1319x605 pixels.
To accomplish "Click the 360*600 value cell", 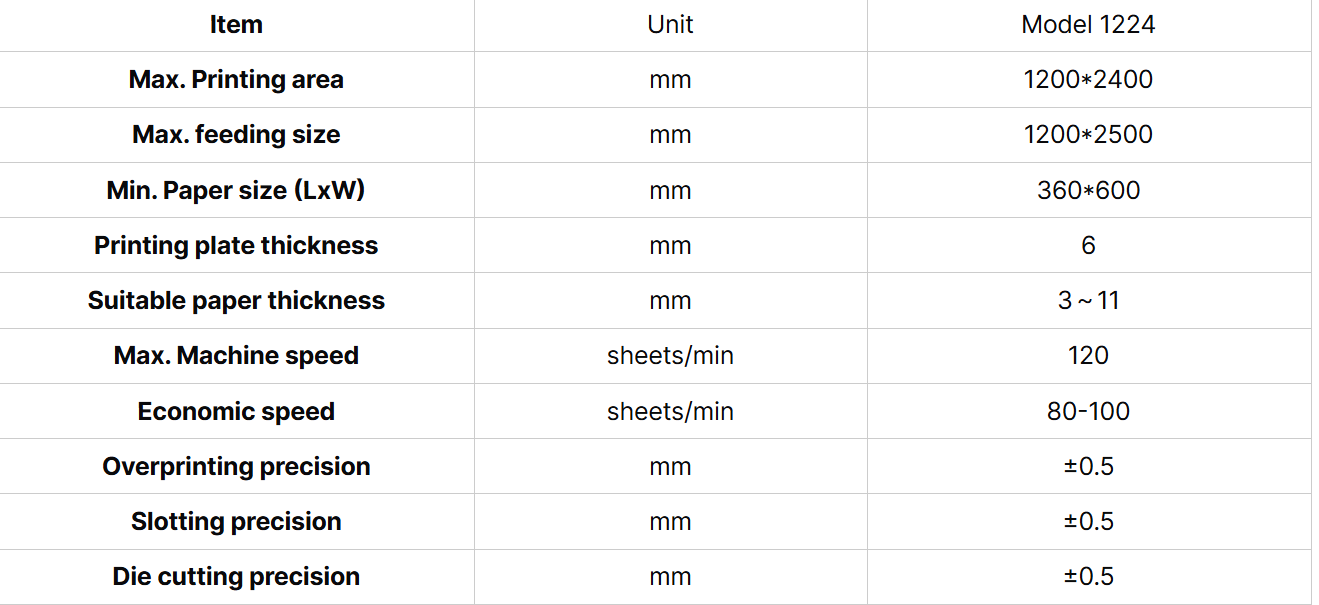I will pyautogui.click(x=1088, y=190).
